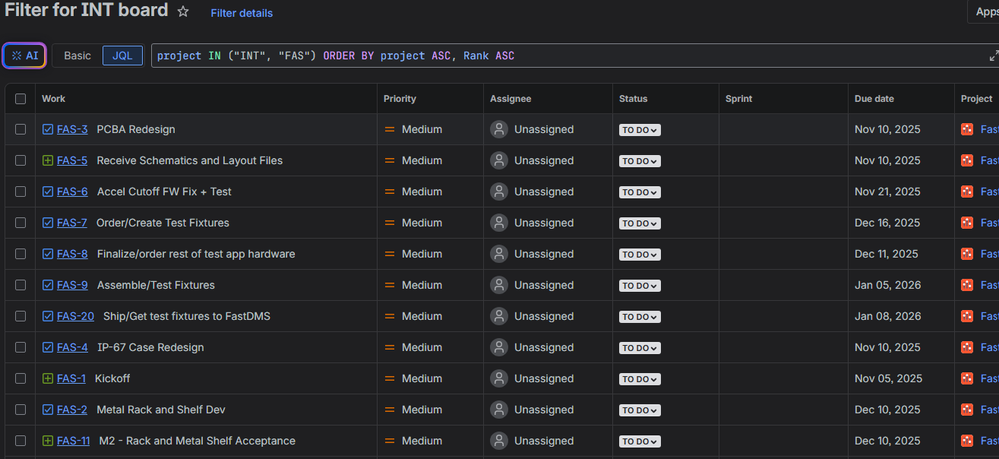Click the project icon in FAS-9 row
The height and width of the screenshot is (459, 999).
[967, 286]
